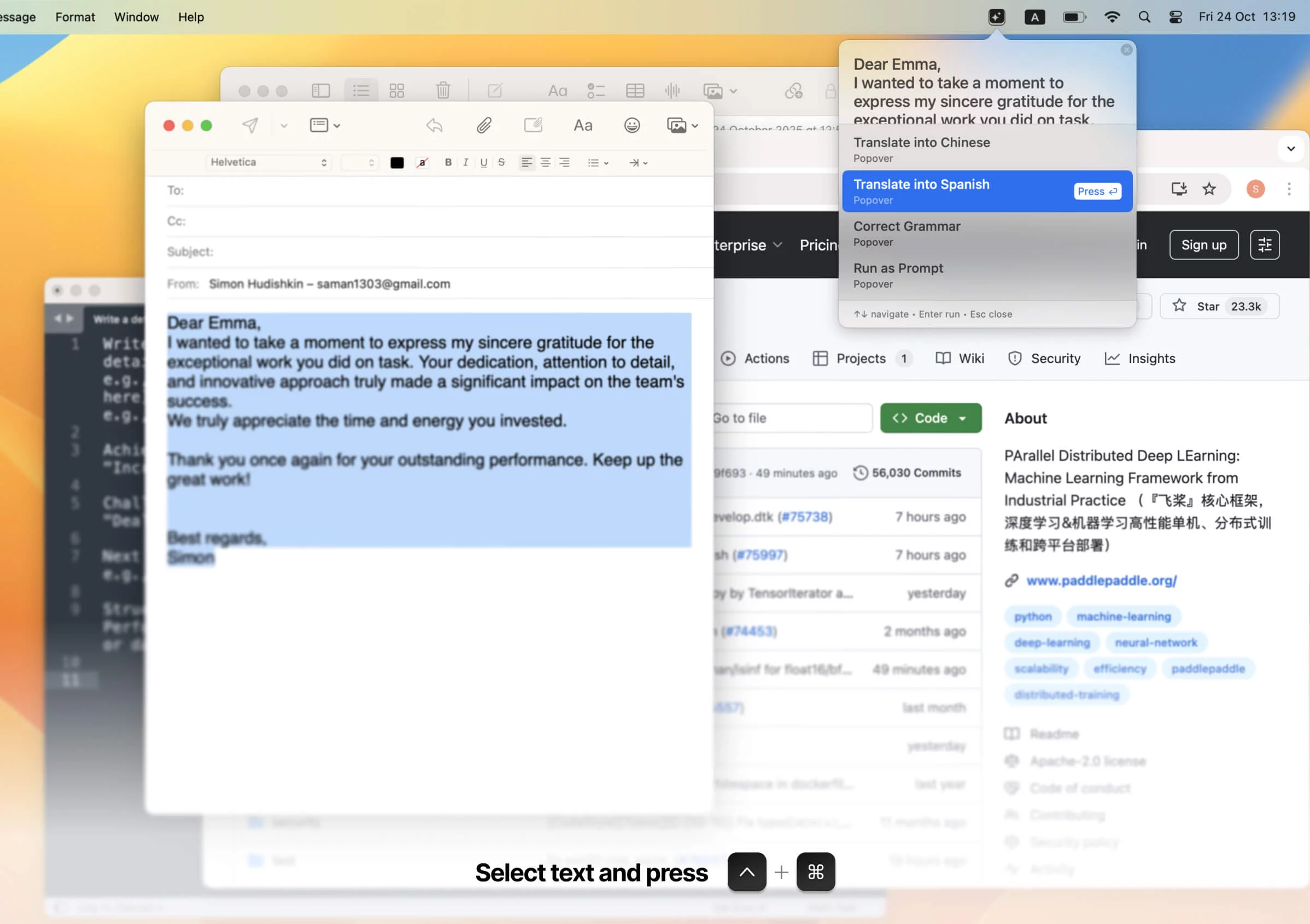Viewport: 1310px width, 924px height.
Task: Apply strikethrough formatting to selected text
Action: point(501,162)
